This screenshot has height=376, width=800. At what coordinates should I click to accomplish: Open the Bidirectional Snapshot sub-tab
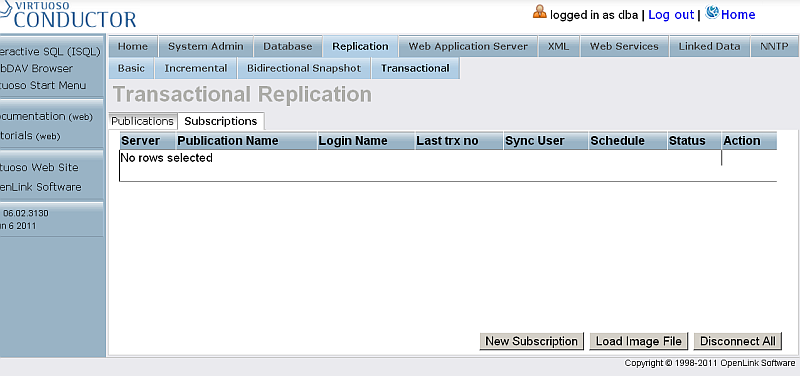click(x=304, y=68)
